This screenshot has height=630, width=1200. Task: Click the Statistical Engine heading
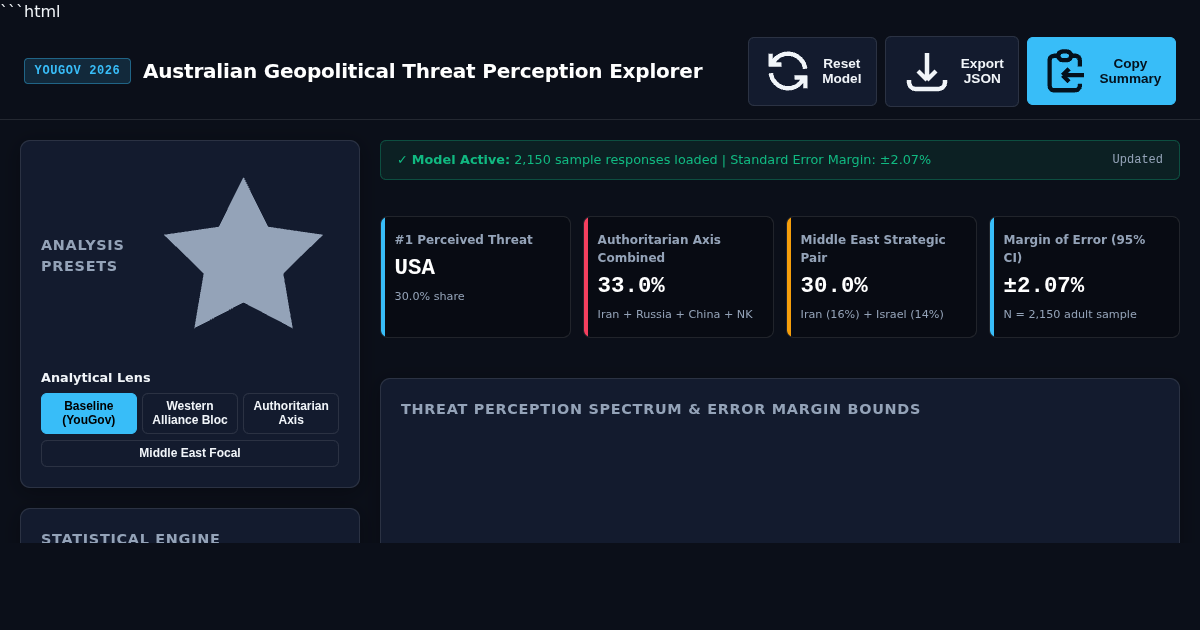pos(131,537)
